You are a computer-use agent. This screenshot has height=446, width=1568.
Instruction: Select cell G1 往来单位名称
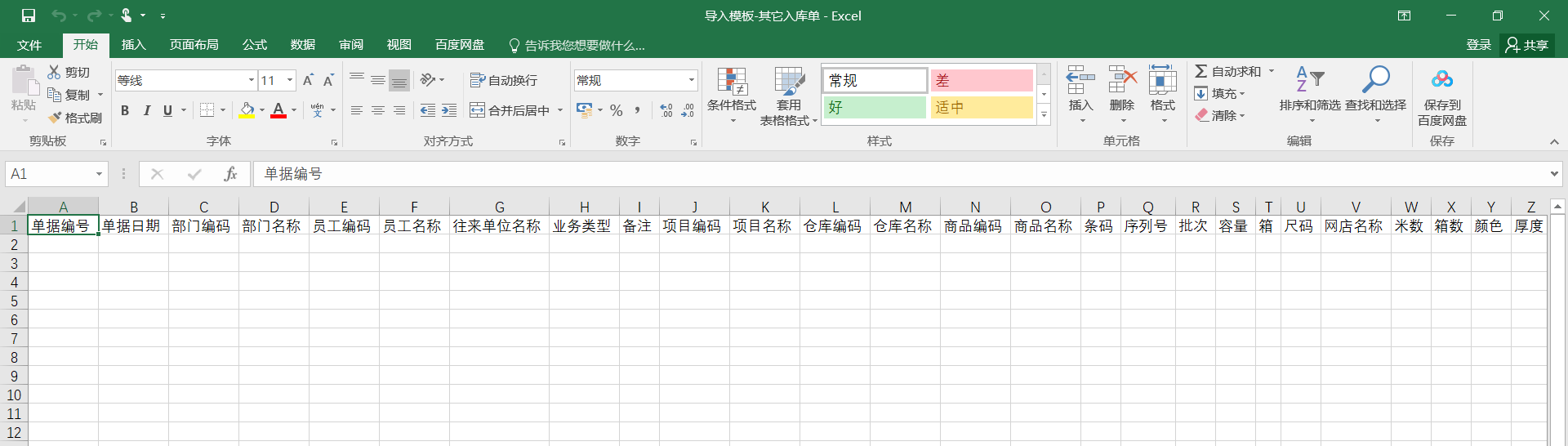tap(499, 225)
